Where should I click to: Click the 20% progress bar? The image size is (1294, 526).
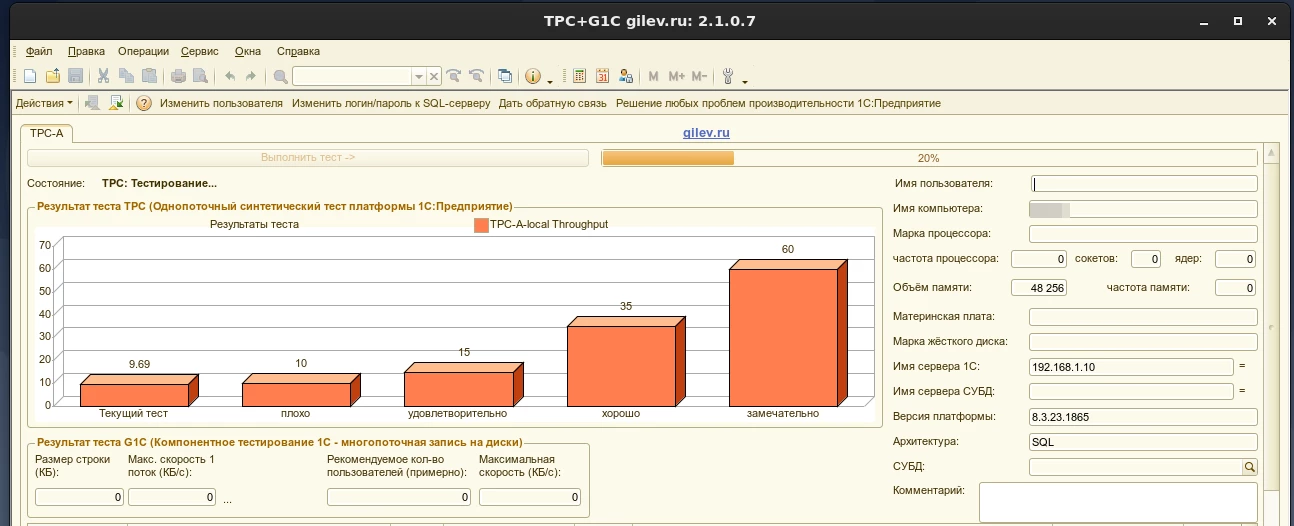(927, 158)
